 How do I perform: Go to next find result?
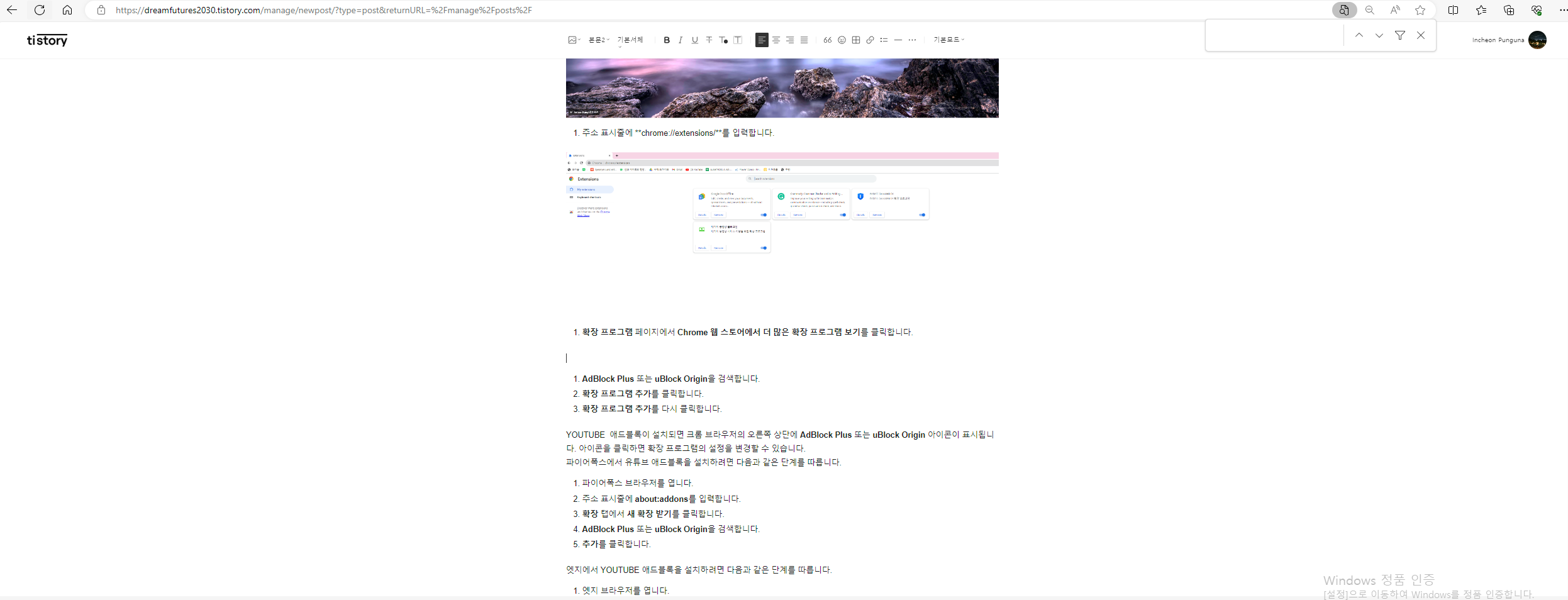point(1379,35)
